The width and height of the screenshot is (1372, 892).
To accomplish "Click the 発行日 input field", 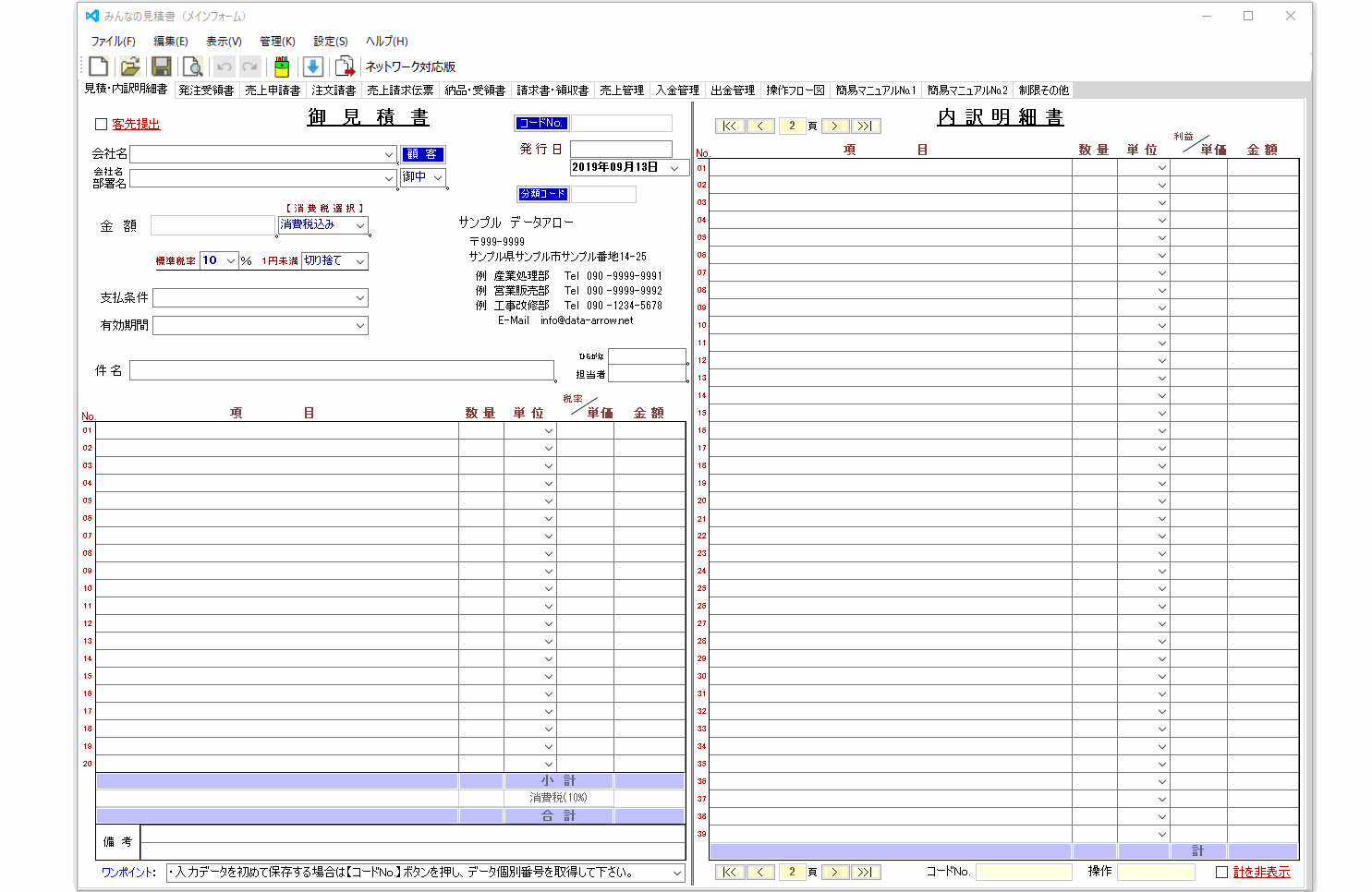I will point(621,149).
